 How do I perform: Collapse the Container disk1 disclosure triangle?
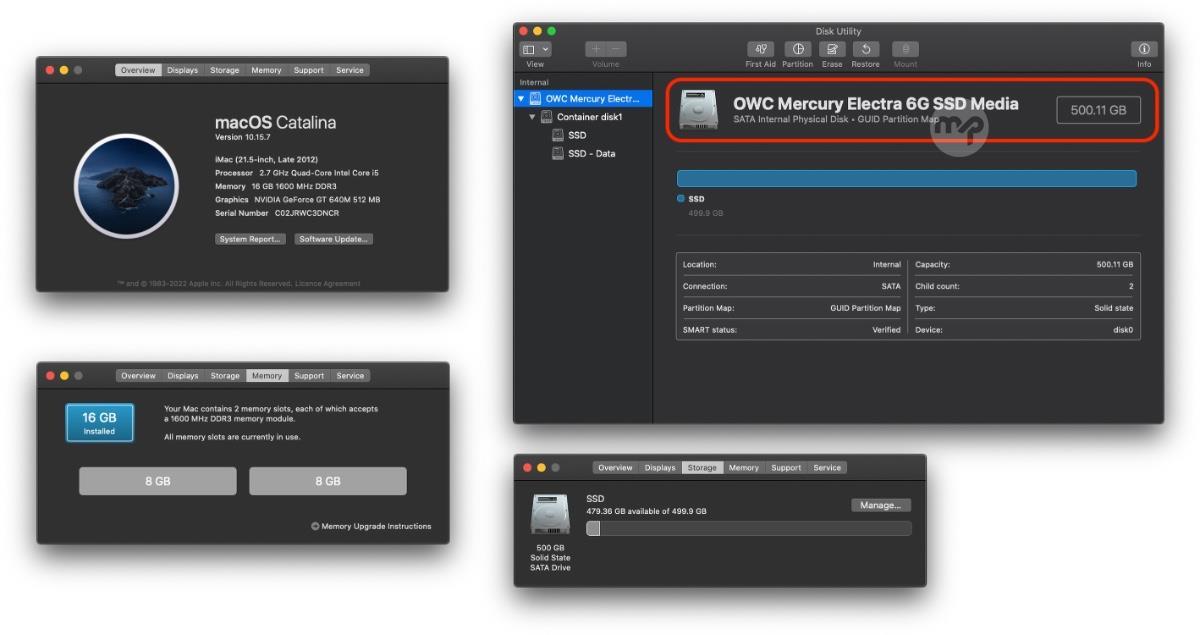[533, 117]
